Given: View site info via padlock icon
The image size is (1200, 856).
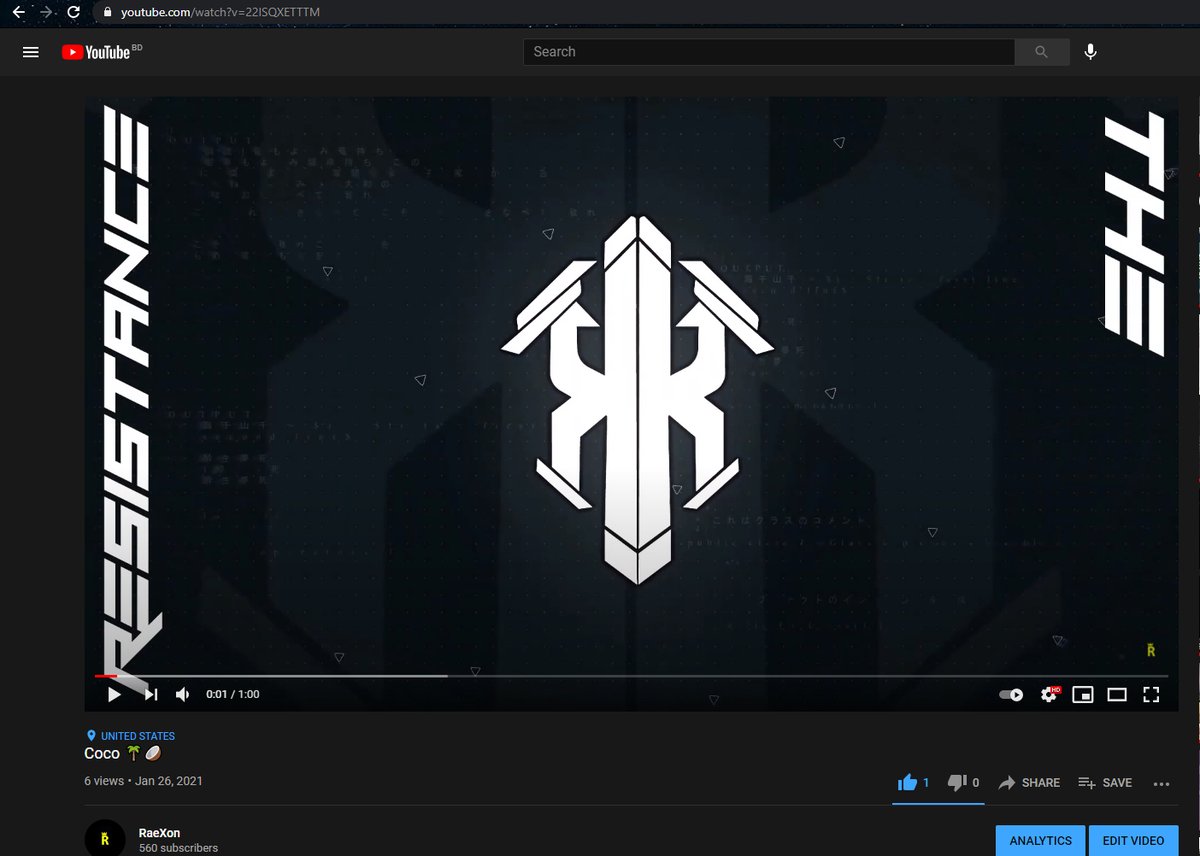Looking at the screenshot, I should (x=107, y=12).
